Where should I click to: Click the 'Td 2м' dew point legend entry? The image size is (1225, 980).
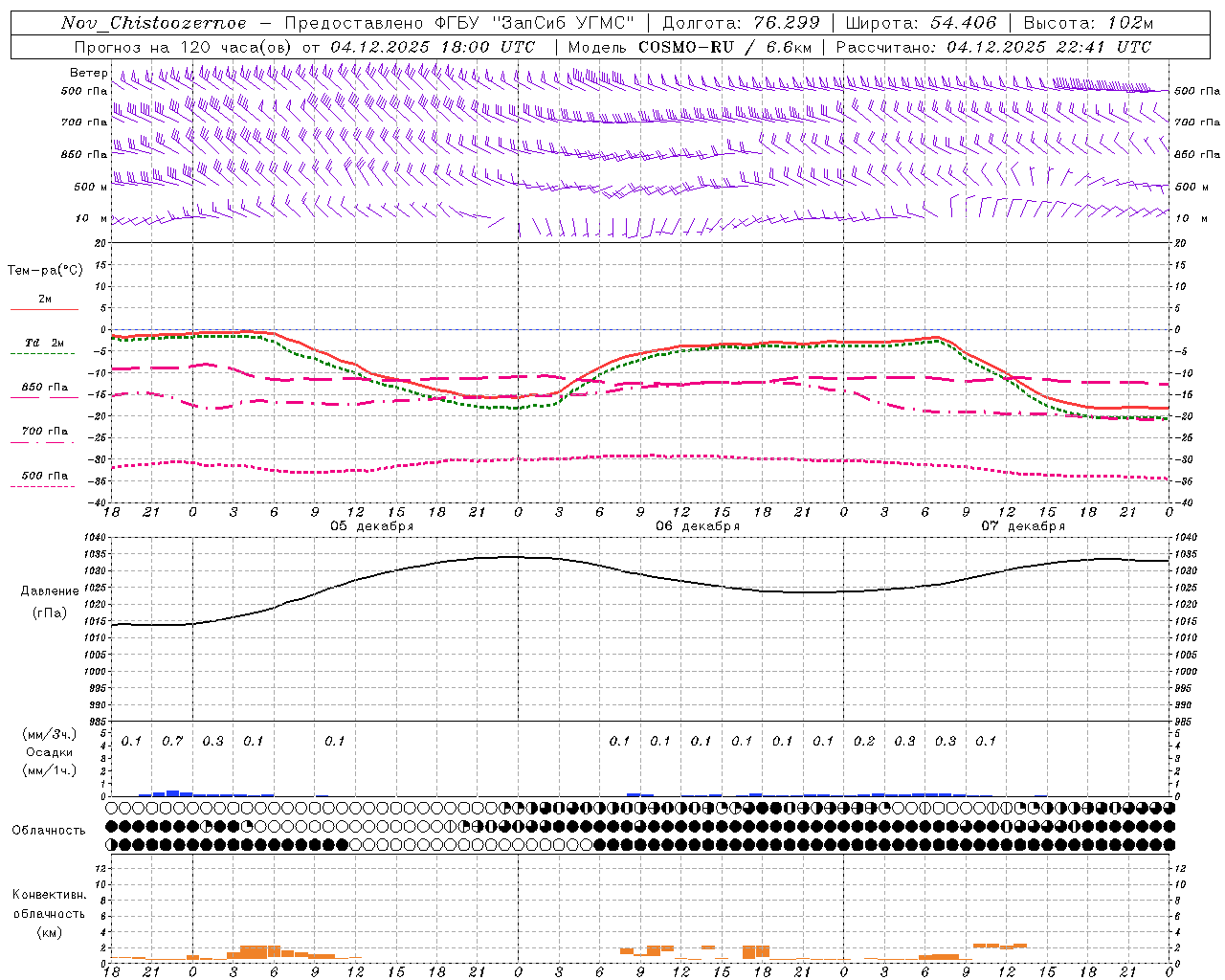pos(43,343)
